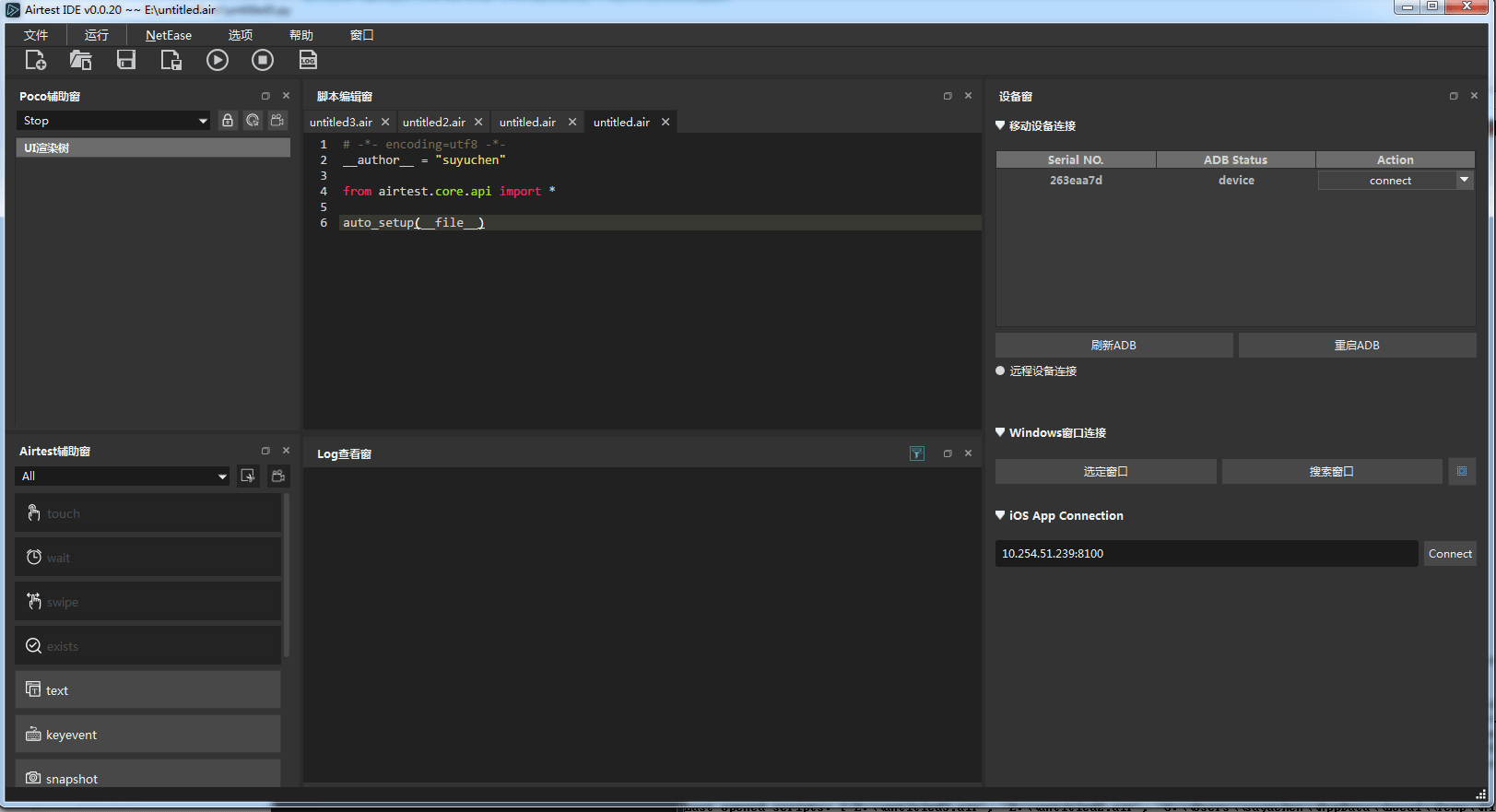Click the 搜索窗口 button

pos(1332,471)
